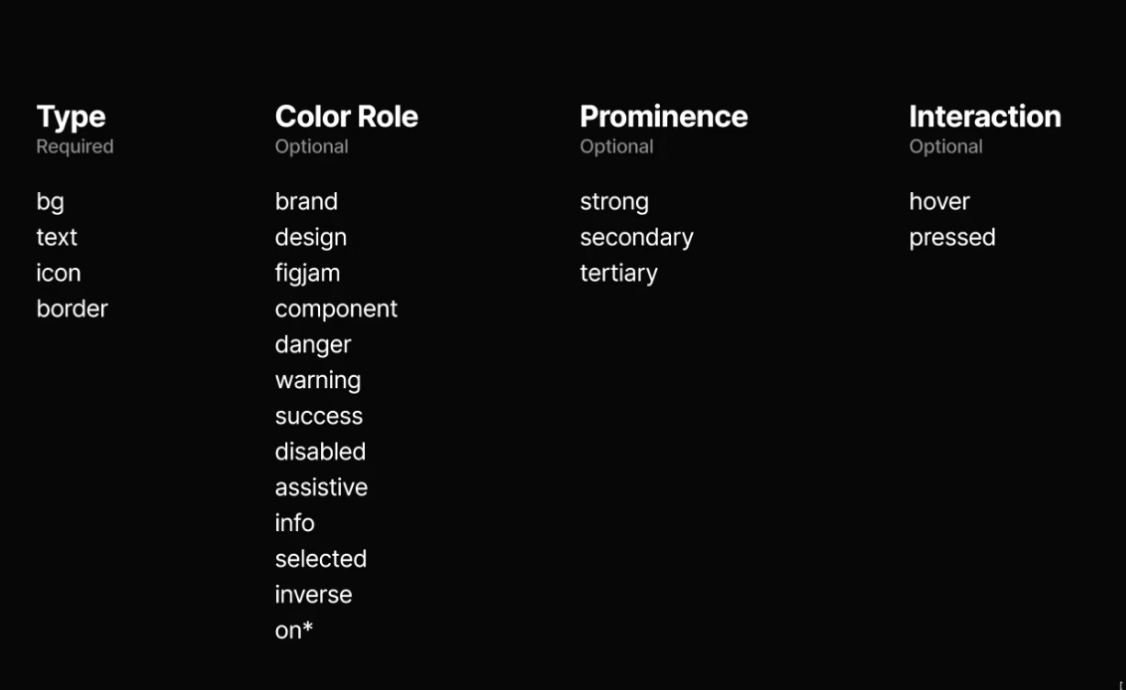Click the icon type entry
The image size is (1126, 690).
58,273
